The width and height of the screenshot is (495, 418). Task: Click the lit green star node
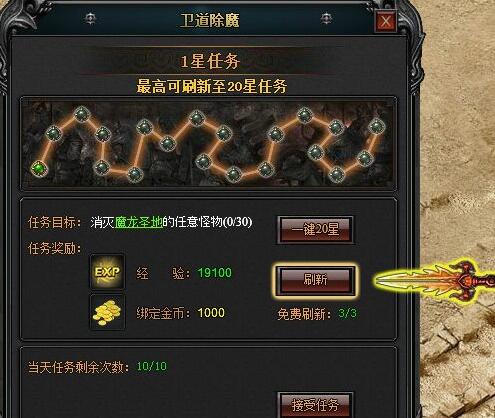39,168
